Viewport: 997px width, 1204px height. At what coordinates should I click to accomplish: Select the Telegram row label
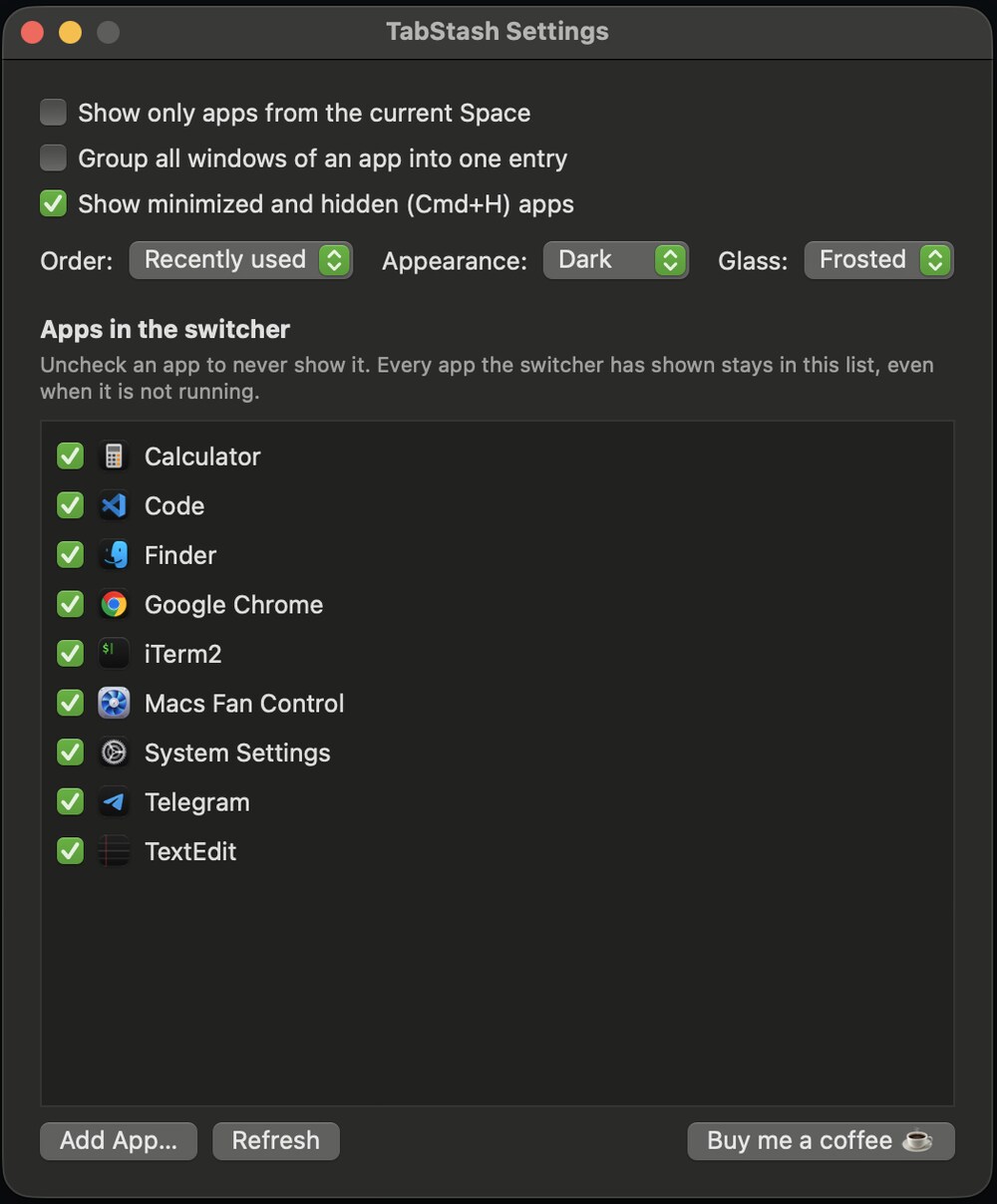click(197, 803)
